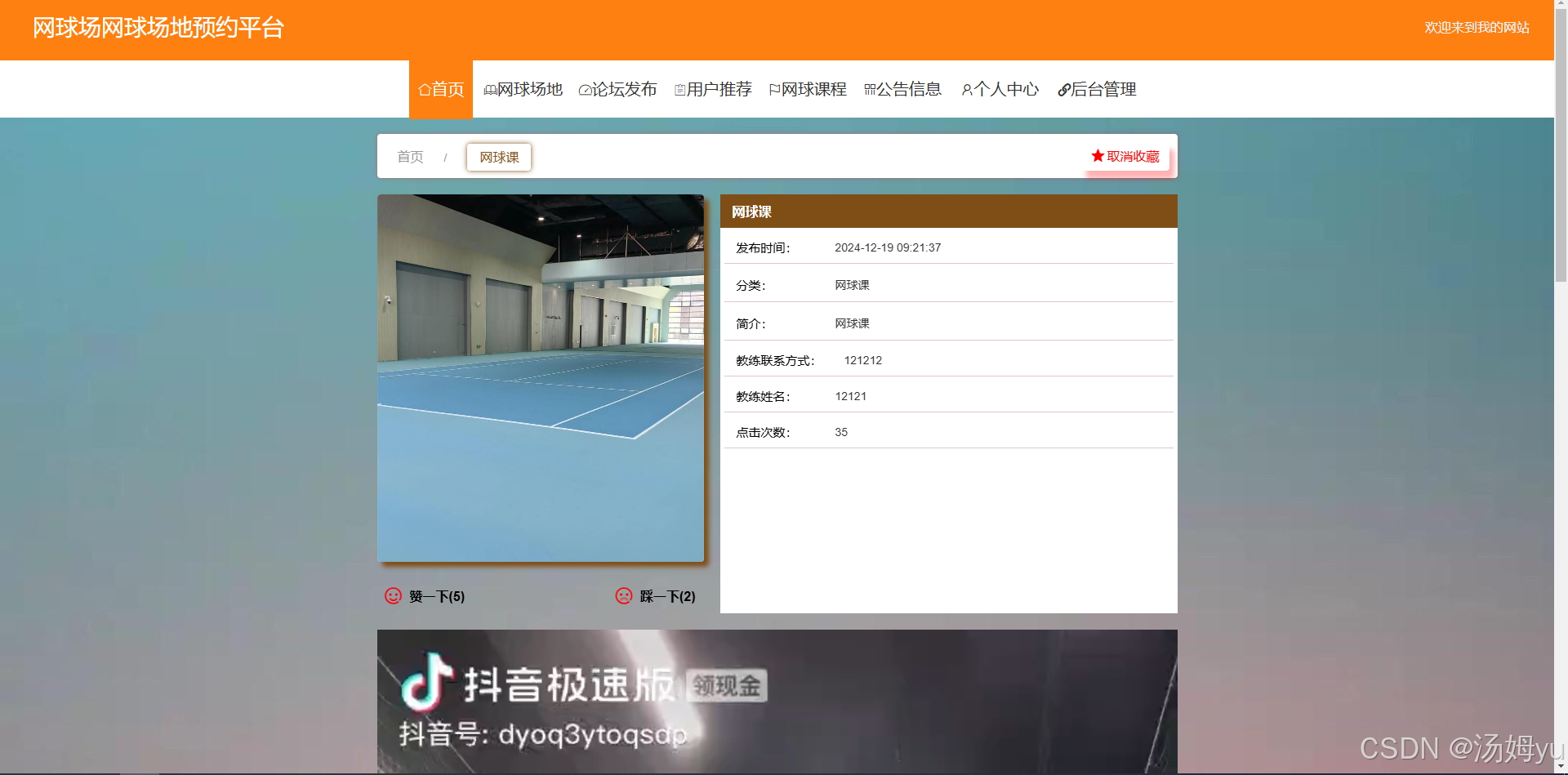Go to 论坛发布 forum page
The width and height of the screenshot is (1568, 775).
(x=618, y=89)
